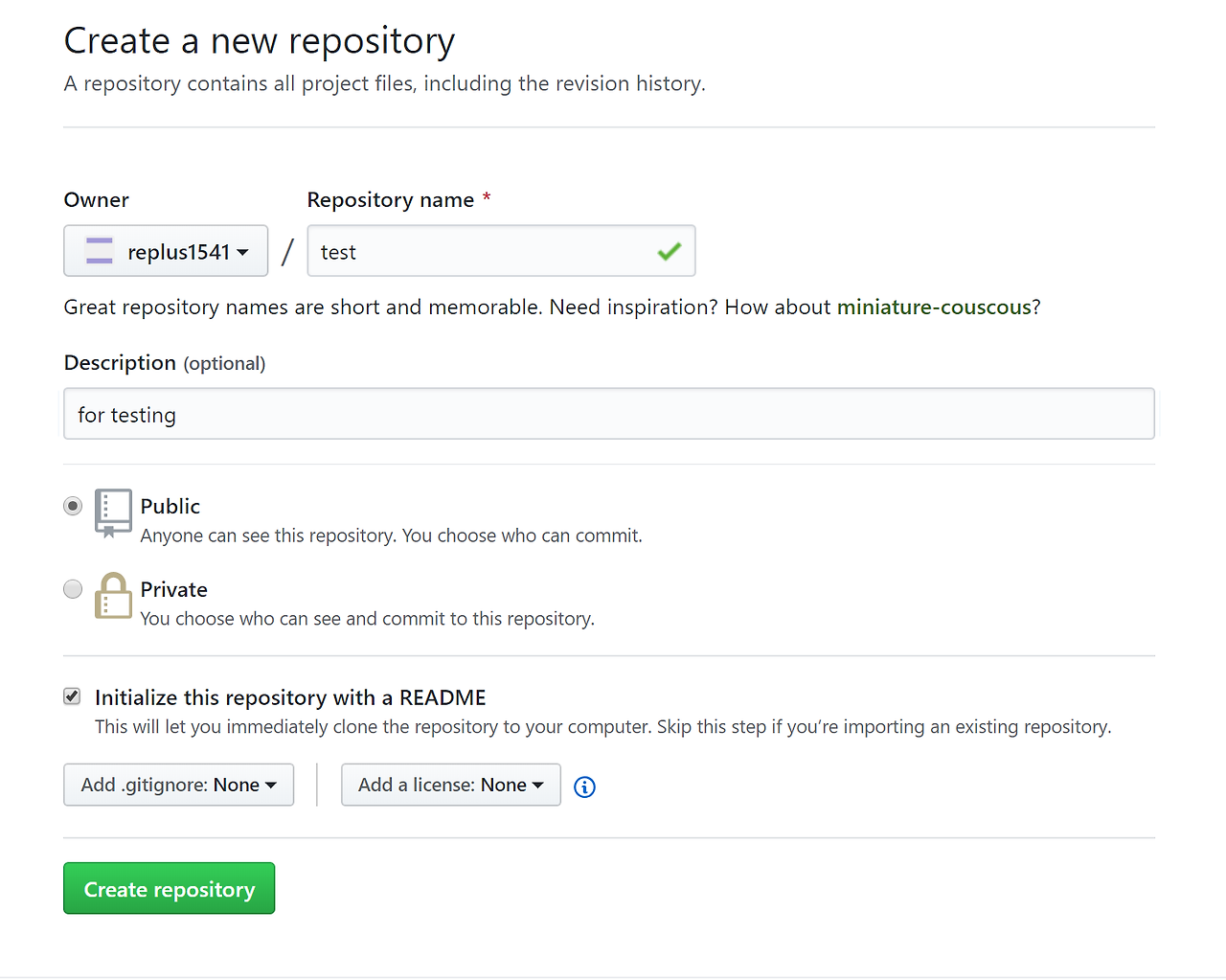Expand the Add .gitignore dropdown
Image resolution: width=1226 pixels, height=980 pixels.
pos(178,785)
